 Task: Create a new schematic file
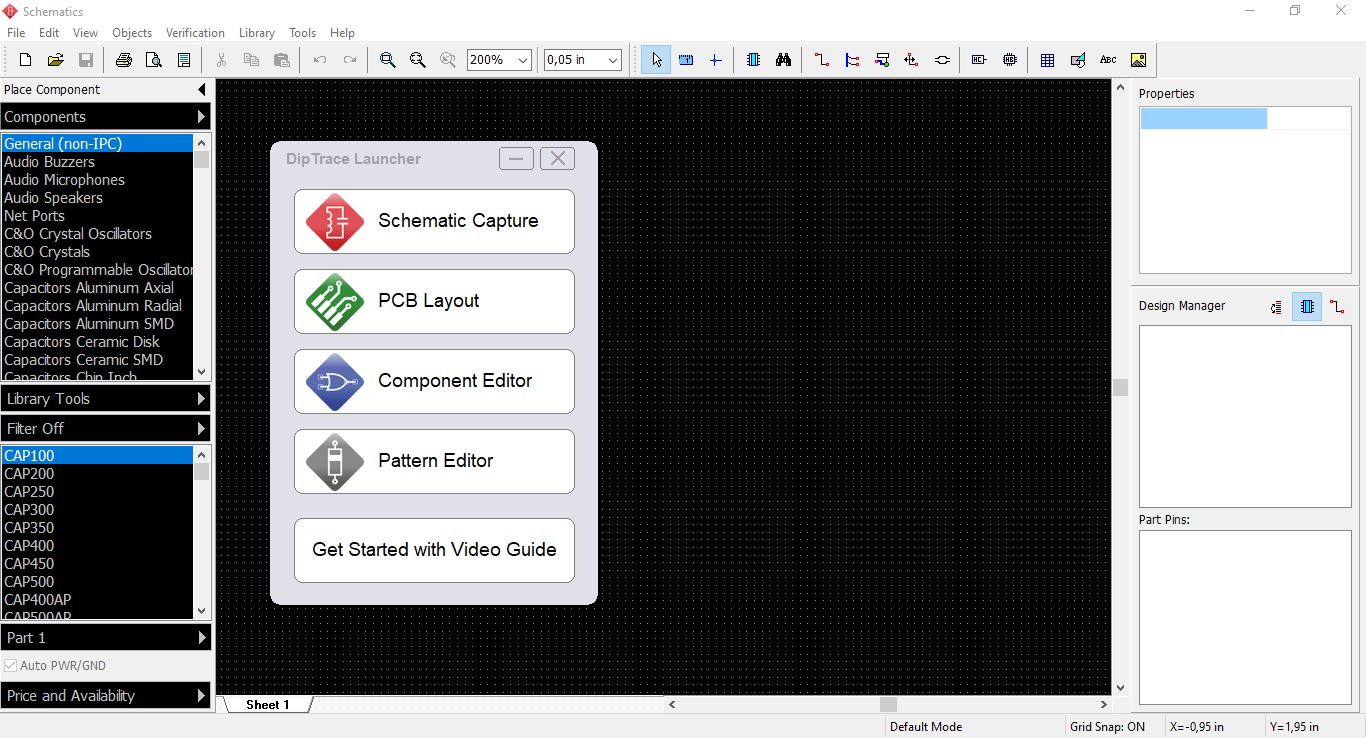(26, 60)
